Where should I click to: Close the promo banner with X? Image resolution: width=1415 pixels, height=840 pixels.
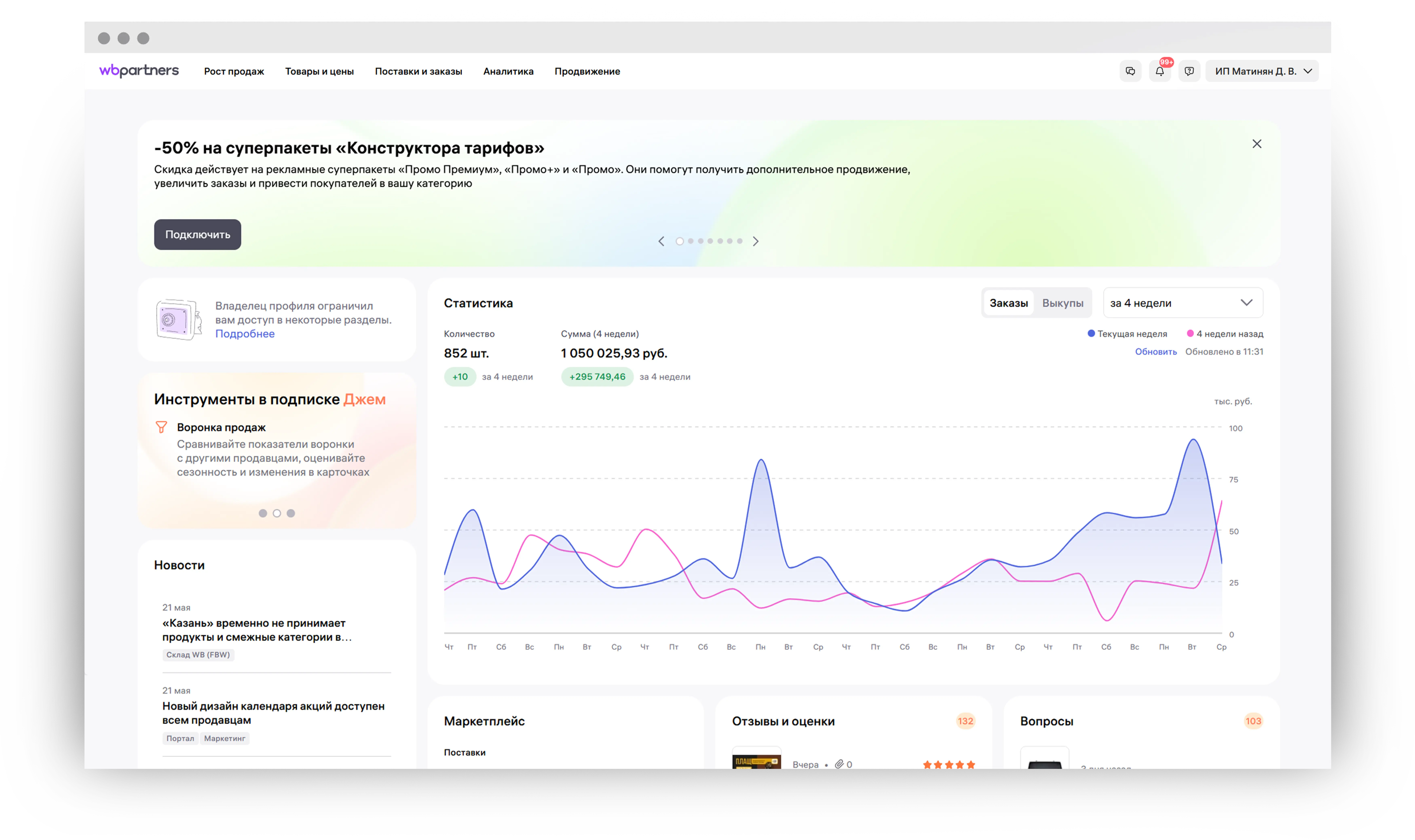pos(1257,144)
